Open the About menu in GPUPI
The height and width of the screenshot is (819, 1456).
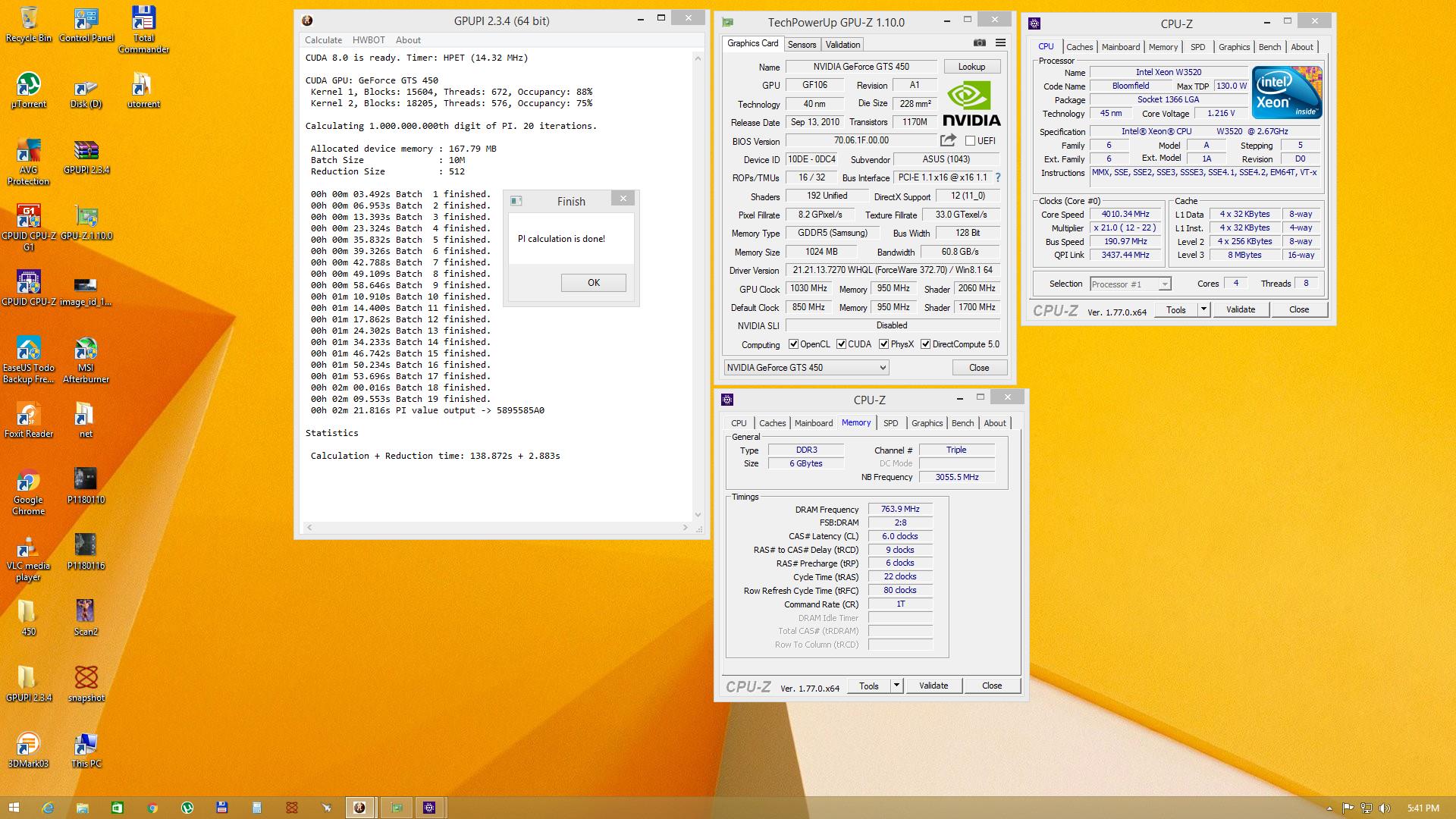click(x=408, y=40)
